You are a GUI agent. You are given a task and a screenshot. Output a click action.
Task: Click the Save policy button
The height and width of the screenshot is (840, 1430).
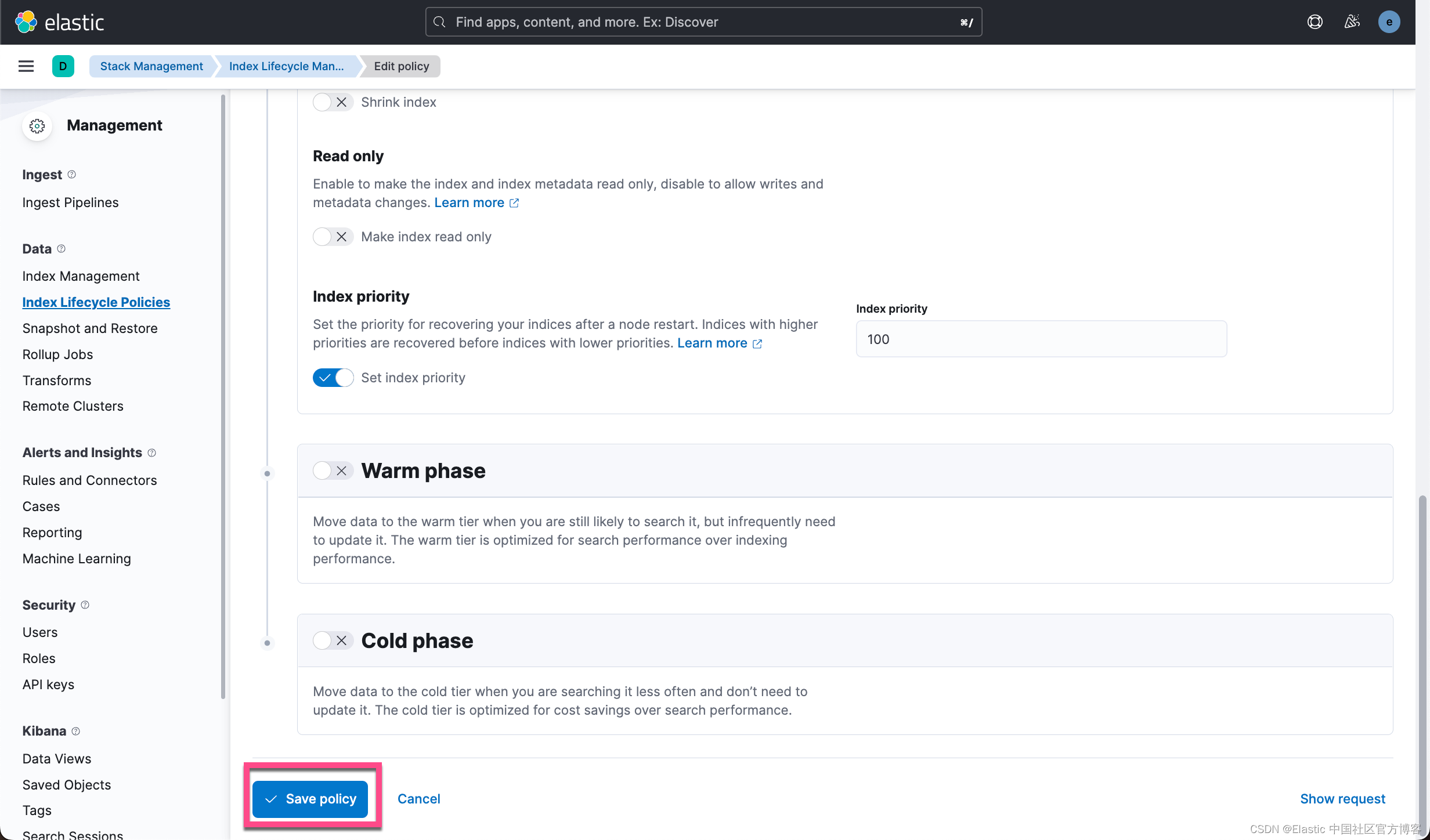[x=310, y=799]
